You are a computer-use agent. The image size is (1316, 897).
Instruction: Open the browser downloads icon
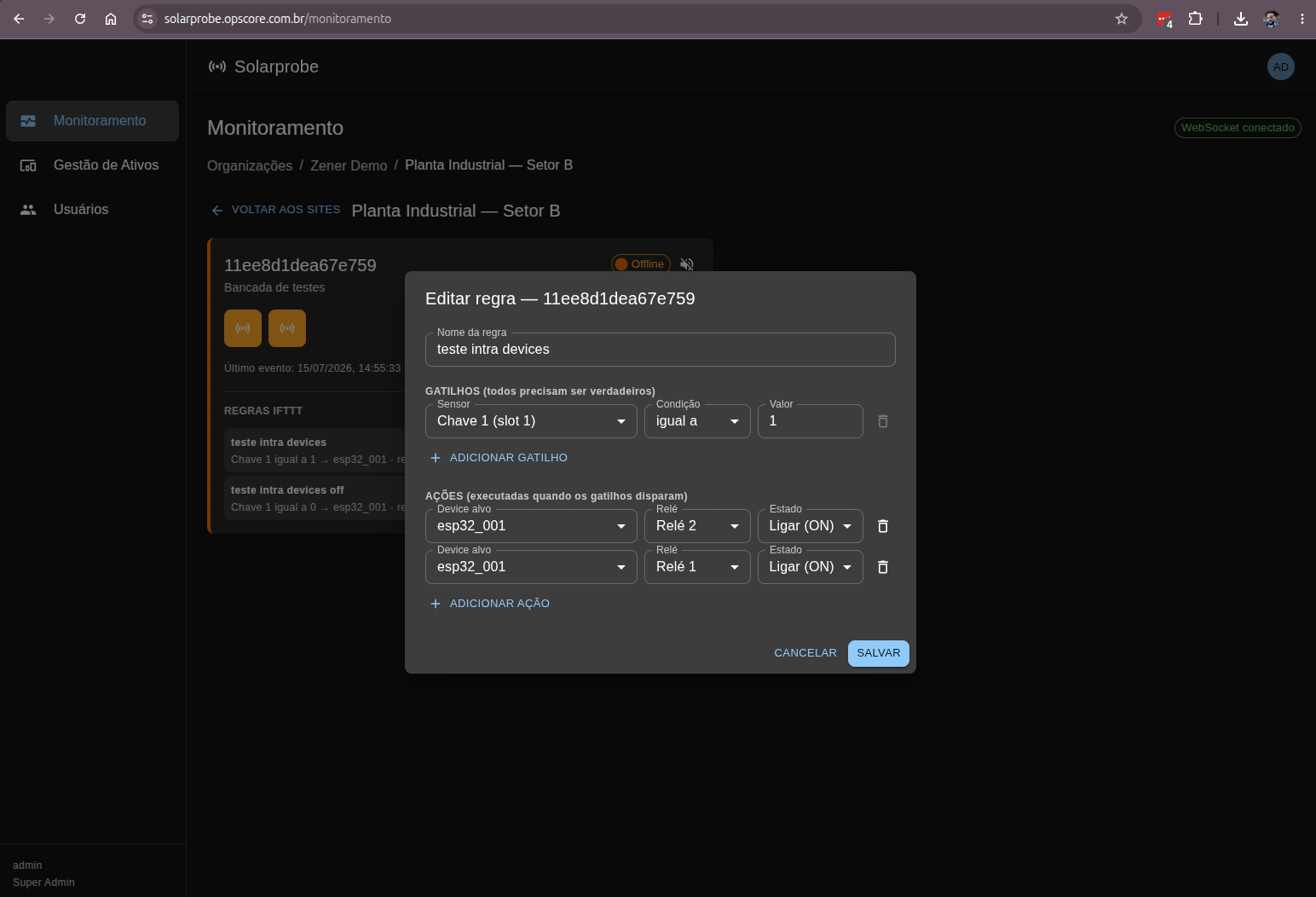pyautogui.click(x=1241, y=19)
